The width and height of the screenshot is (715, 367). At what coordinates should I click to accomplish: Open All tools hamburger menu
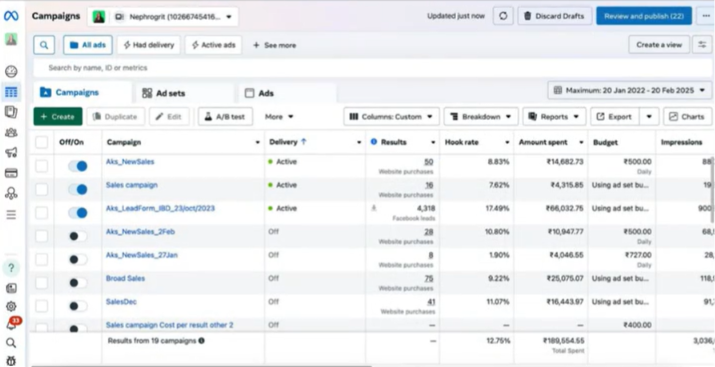pyautogui.click(x=11, y=214)
